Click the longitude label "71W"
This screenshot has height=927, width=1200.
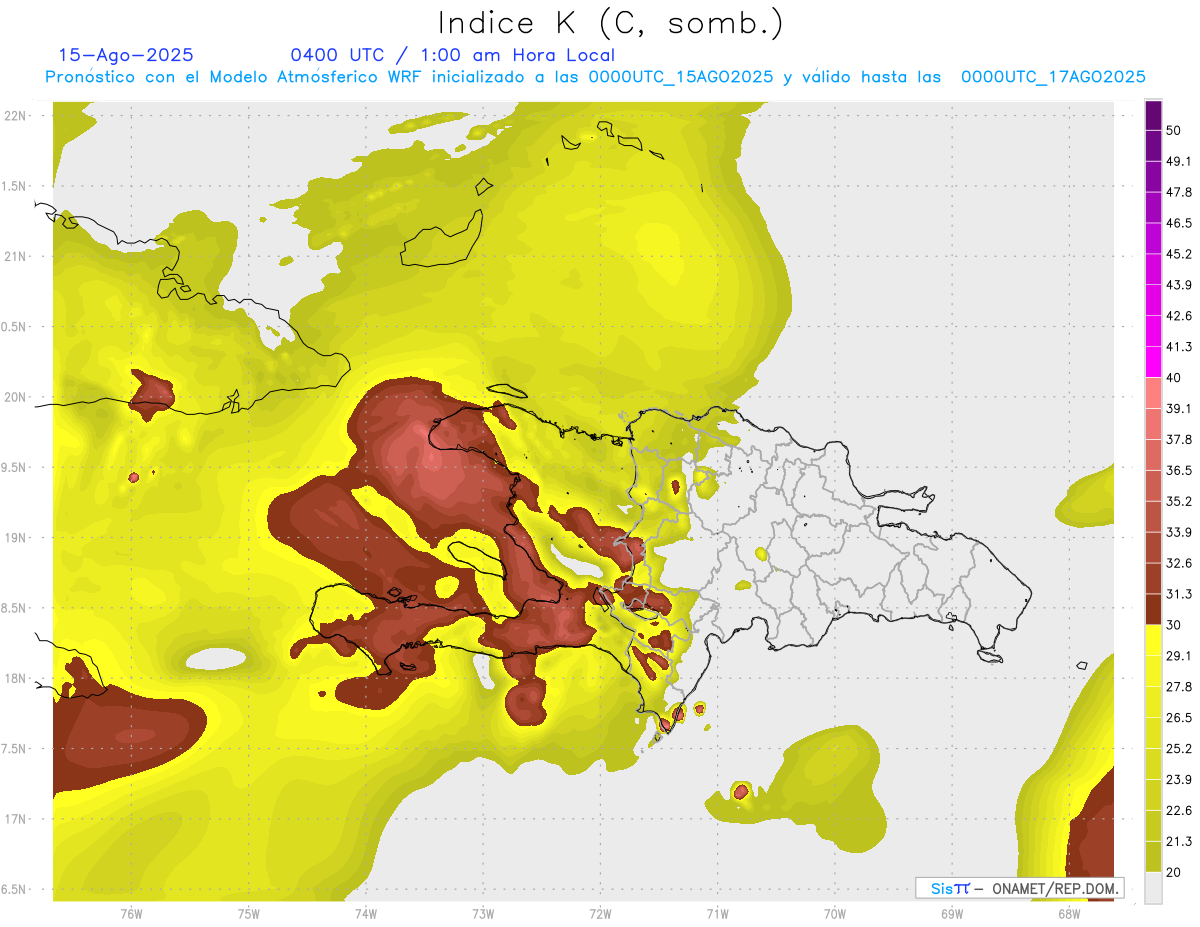(717, 914)
